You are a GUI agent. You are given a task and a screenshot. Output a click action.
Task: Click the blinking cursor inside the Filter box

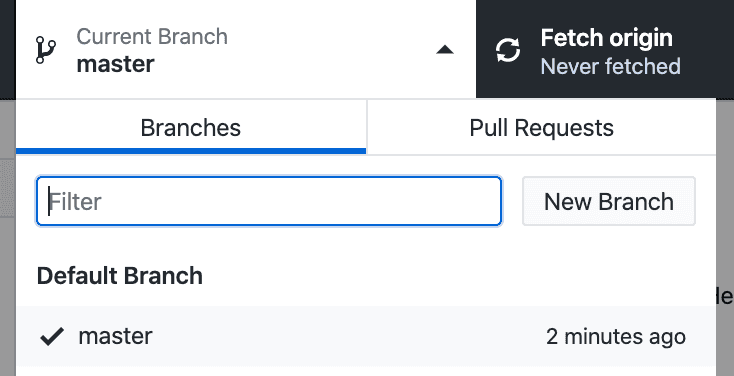(49, 201)
